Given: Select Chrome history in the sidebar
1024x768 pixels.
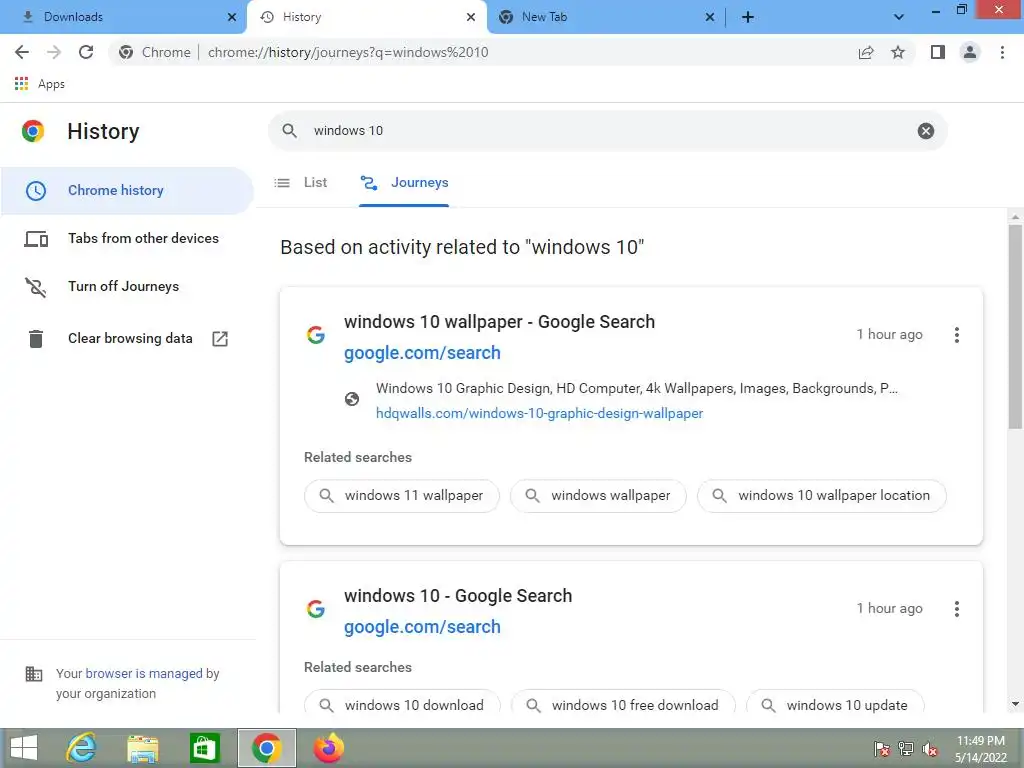Looking at the screenshot, I should [127, 190].
